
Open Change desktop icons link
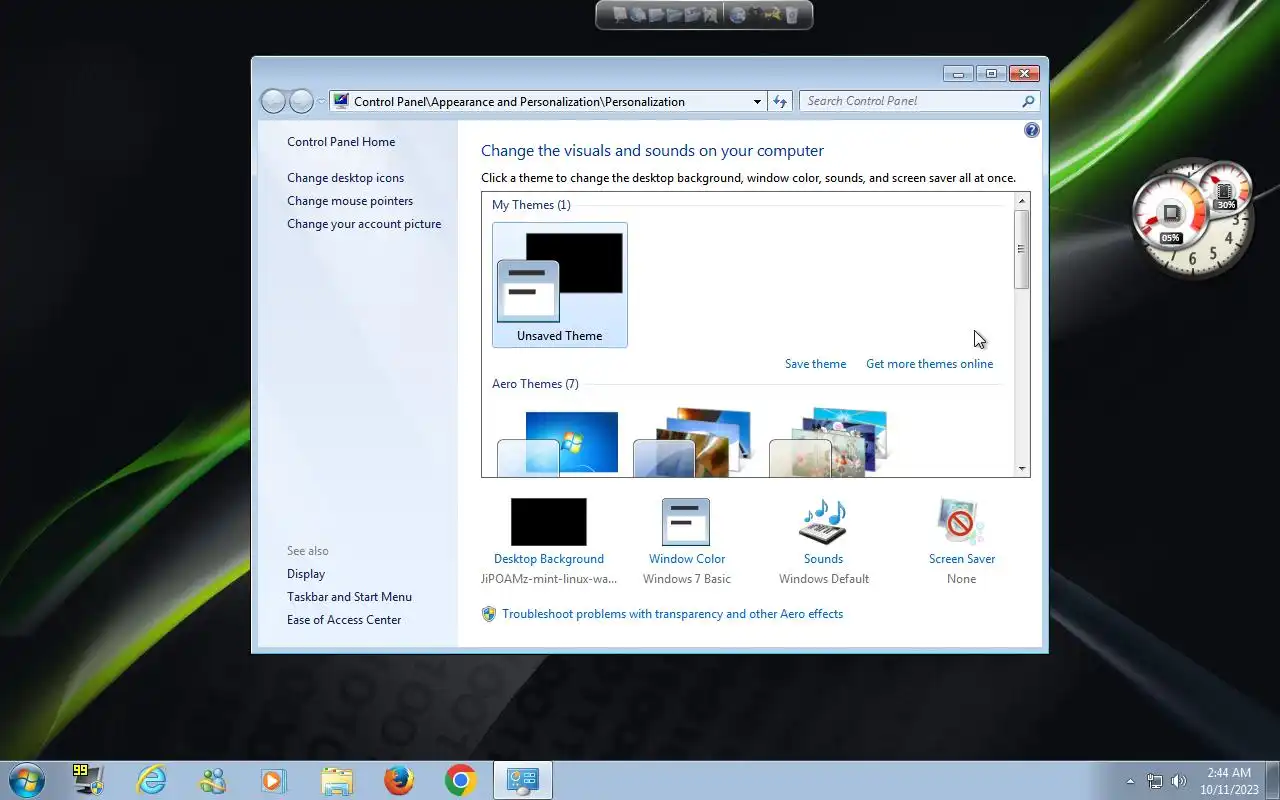pyautogui.click(x=346, y=178)
